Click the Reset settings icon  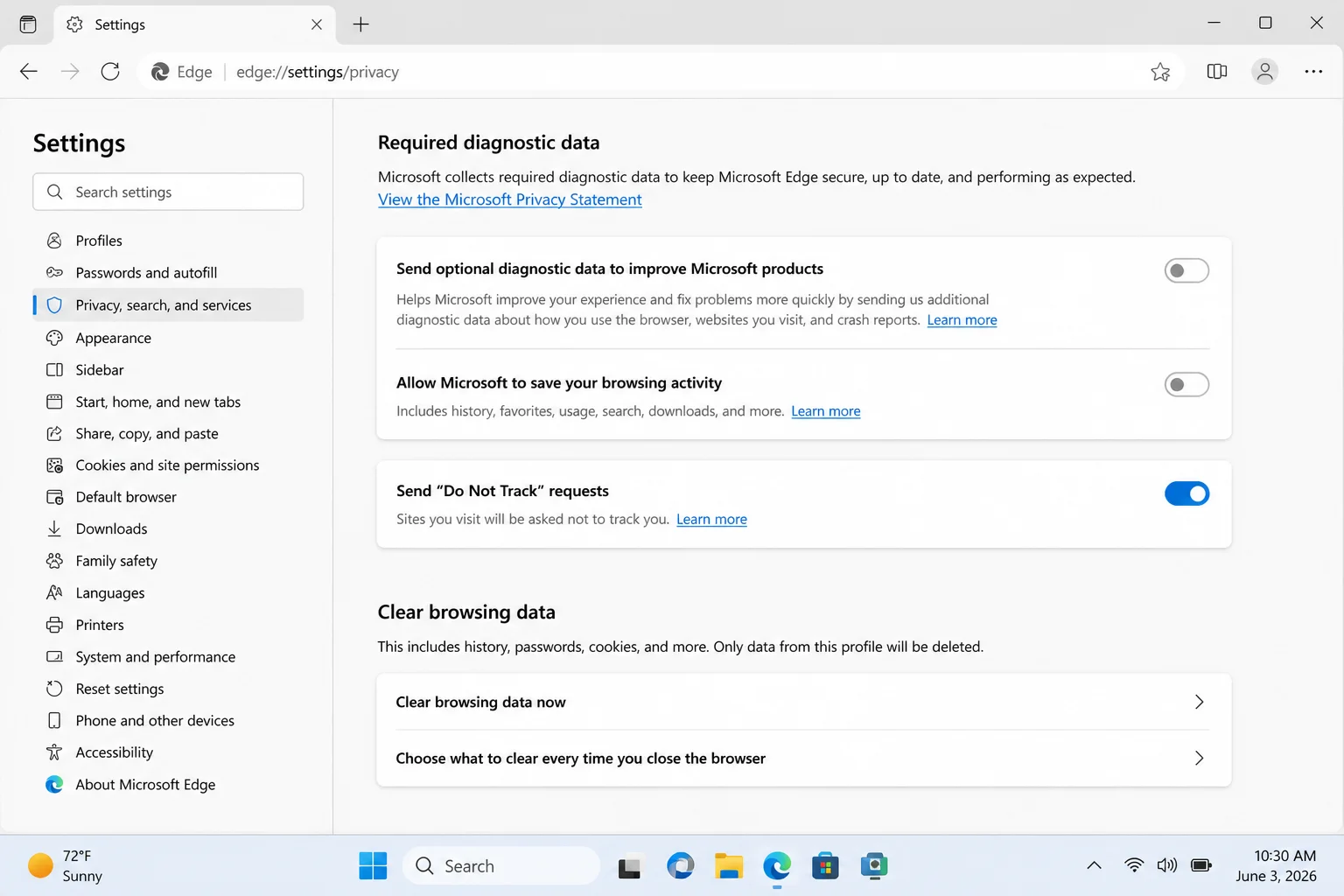54,689
